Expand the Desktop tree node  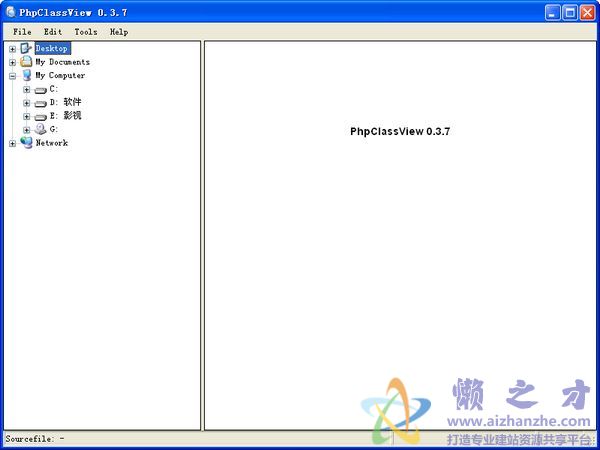13,49
